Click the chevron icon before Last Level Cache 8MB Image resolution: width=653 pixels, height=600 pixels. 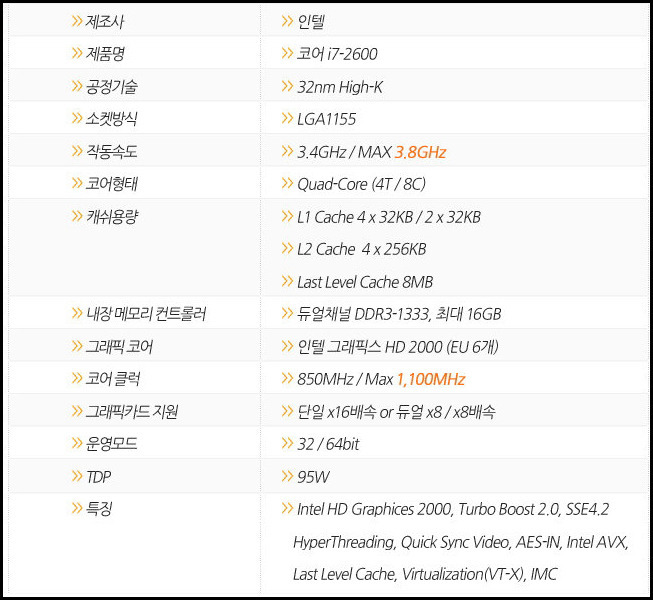pos(287,281)
